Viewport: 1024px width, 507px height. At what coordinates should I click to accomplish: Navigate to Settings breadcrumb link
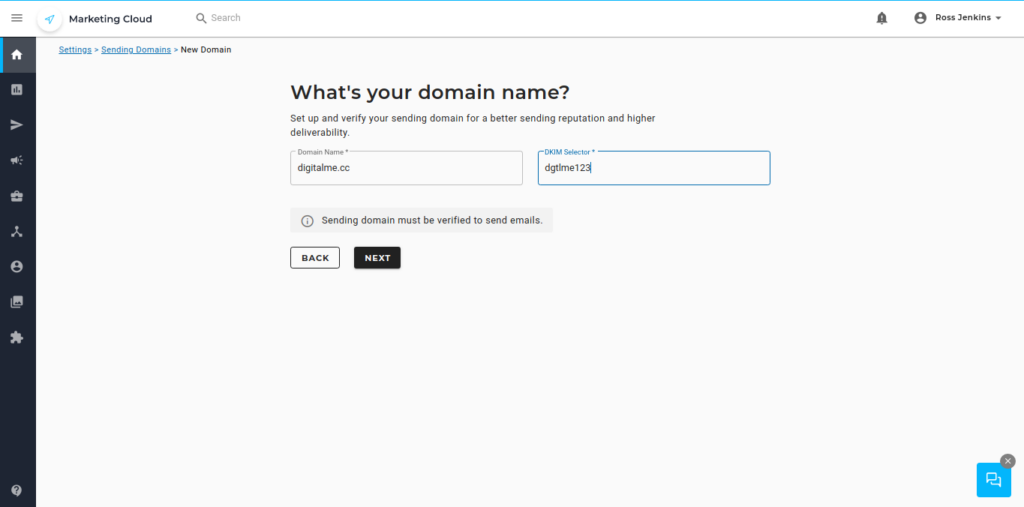(x=75, y=50)
